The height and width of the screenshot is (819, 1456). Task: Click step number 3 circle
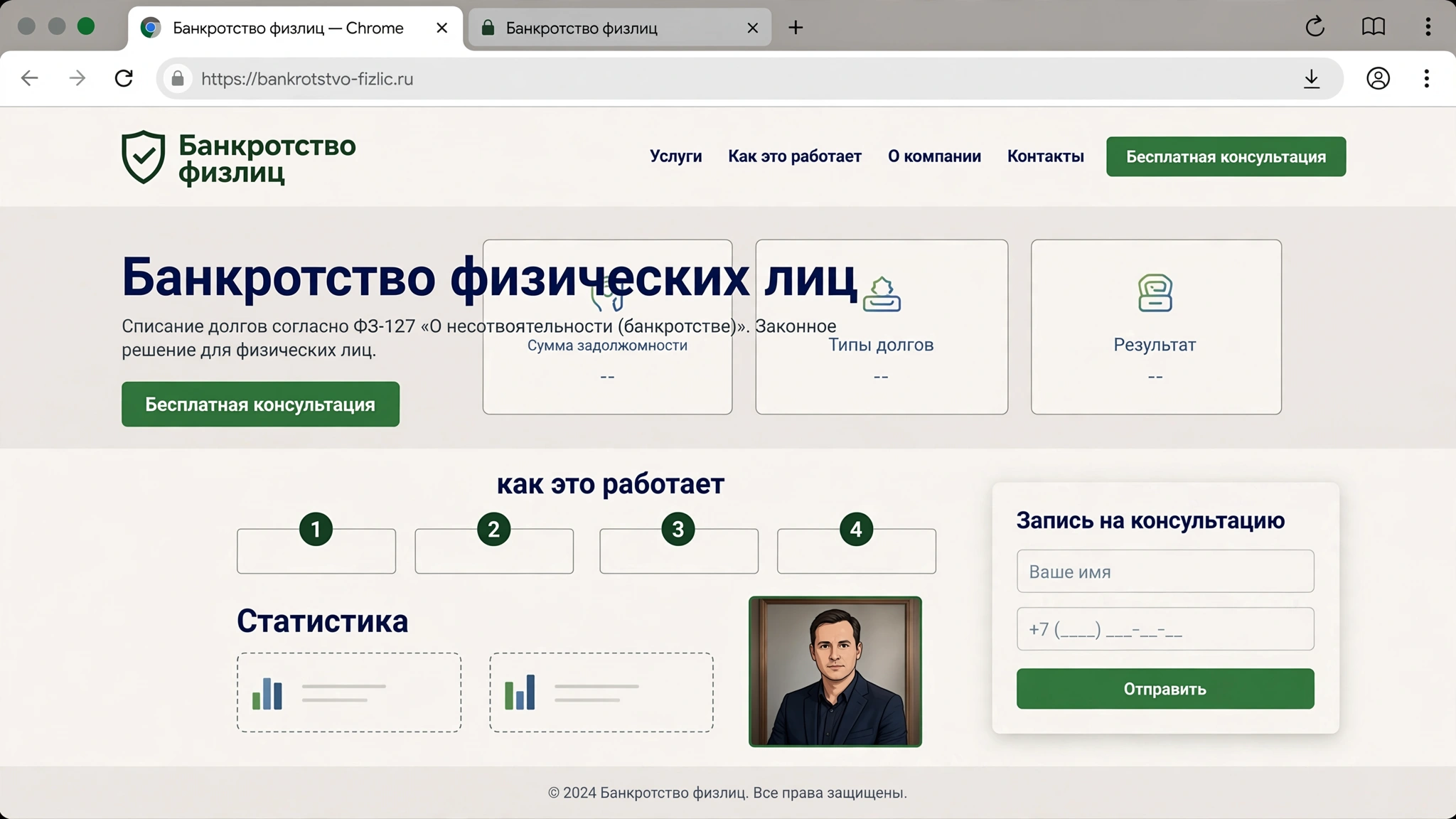(x=678, y=529)
